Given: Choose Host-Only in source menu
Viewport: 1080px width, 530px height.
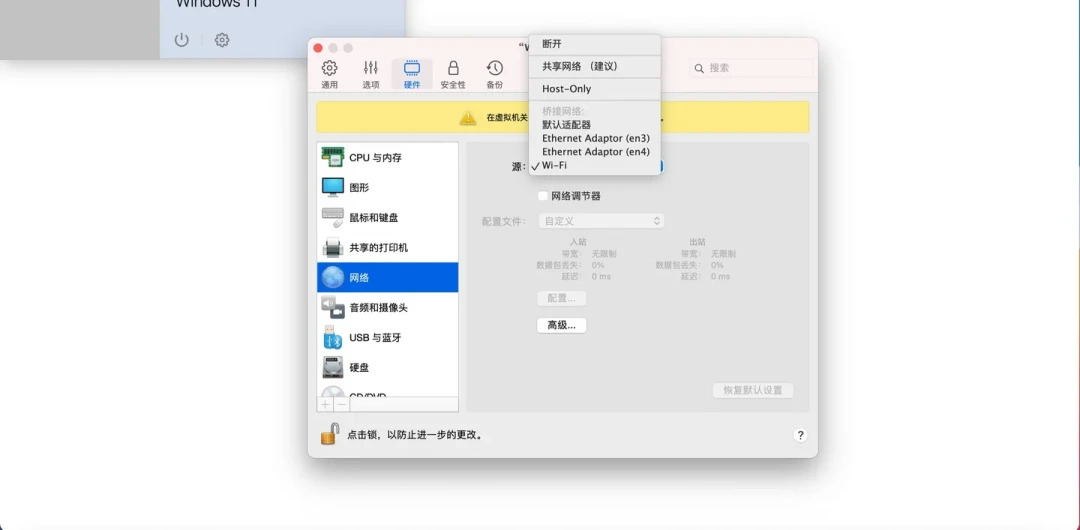Looking at the screenshot, I should (594, 89).
